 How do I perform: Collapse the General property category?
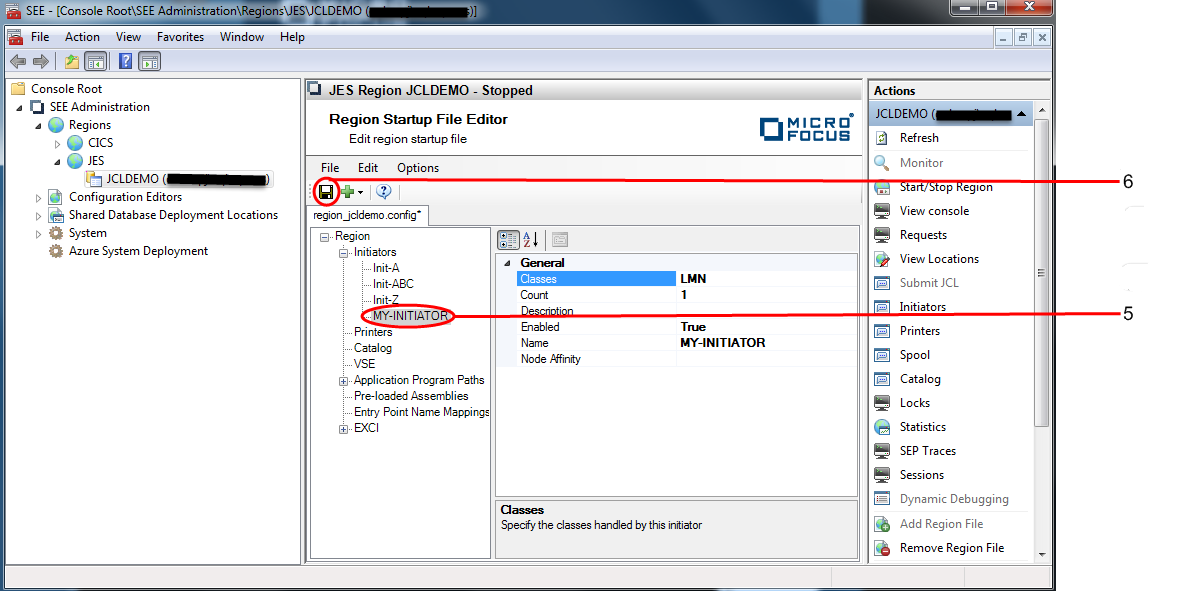(x=507, y=263)
